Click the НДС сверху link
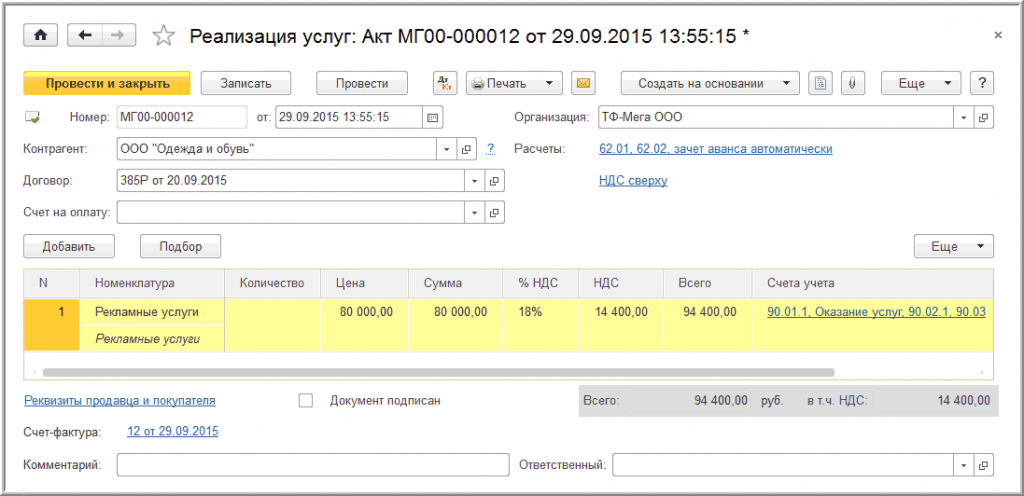Viewport: 1024px width, 496px height. click(x=632, y=181)
